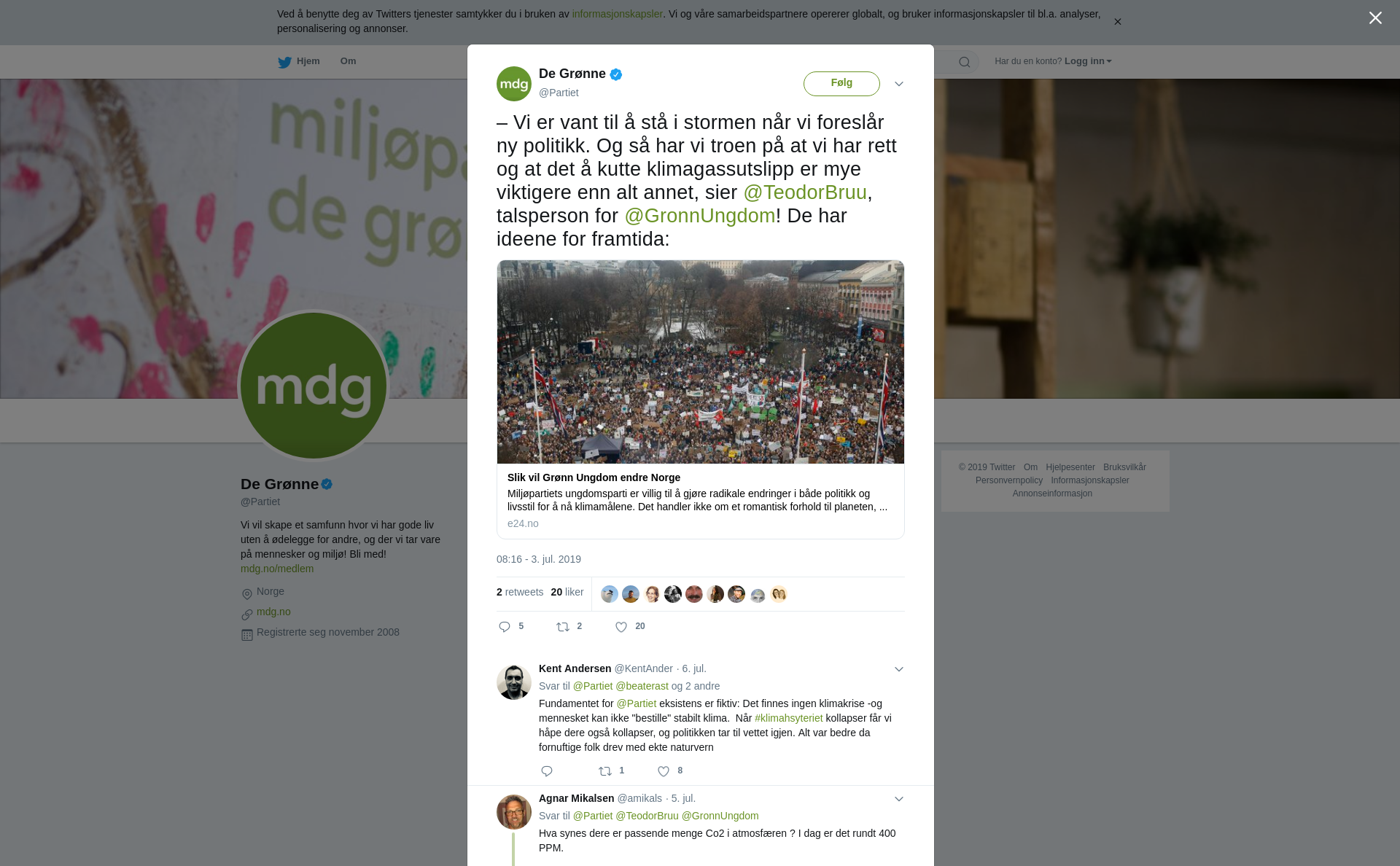
Task: Open Agnar Mikalsen reply options chevron
Action: [x=899, y=799]
